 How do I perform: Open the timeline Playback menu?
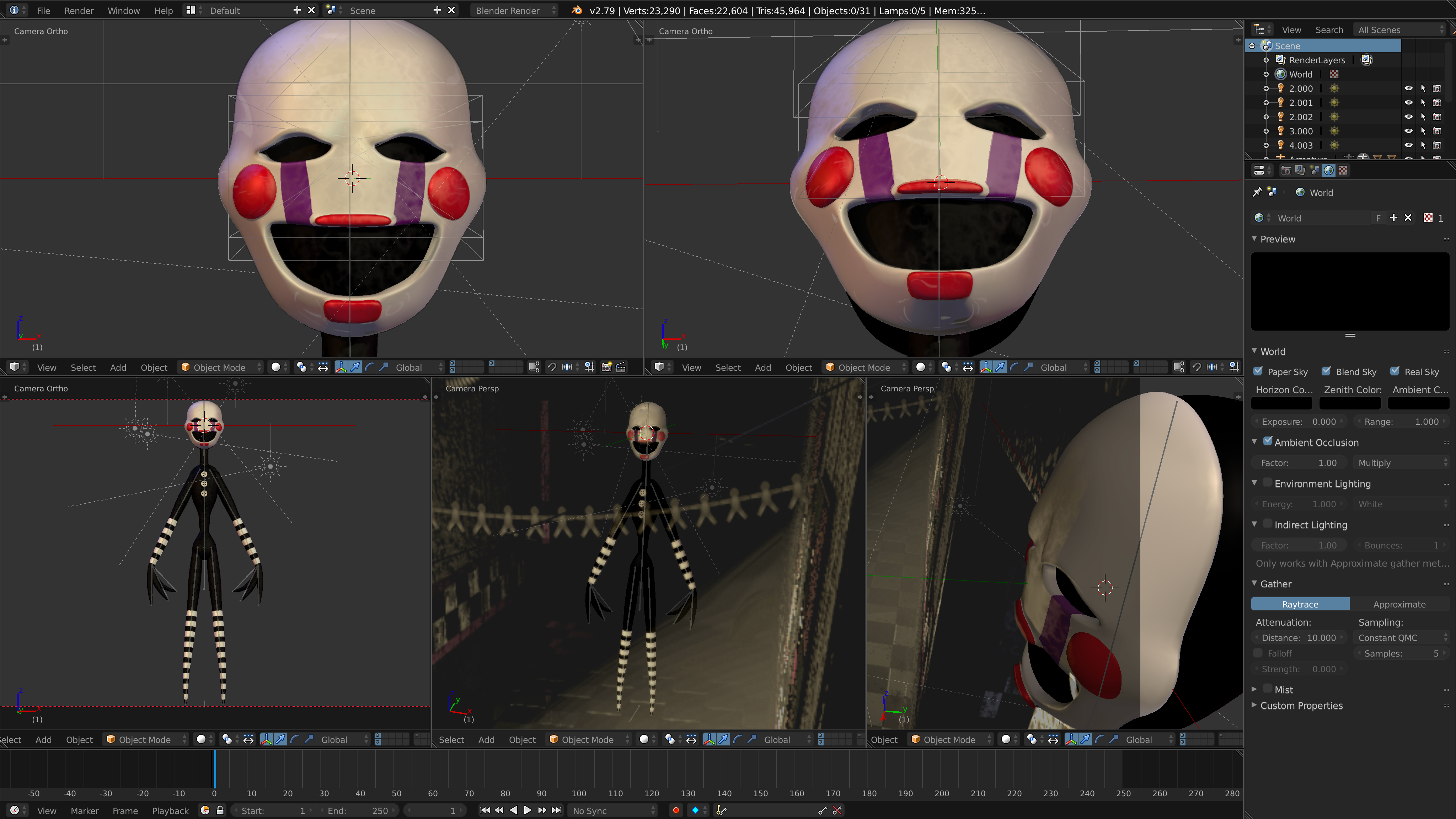pyautogui.click(x=170, y=810)
